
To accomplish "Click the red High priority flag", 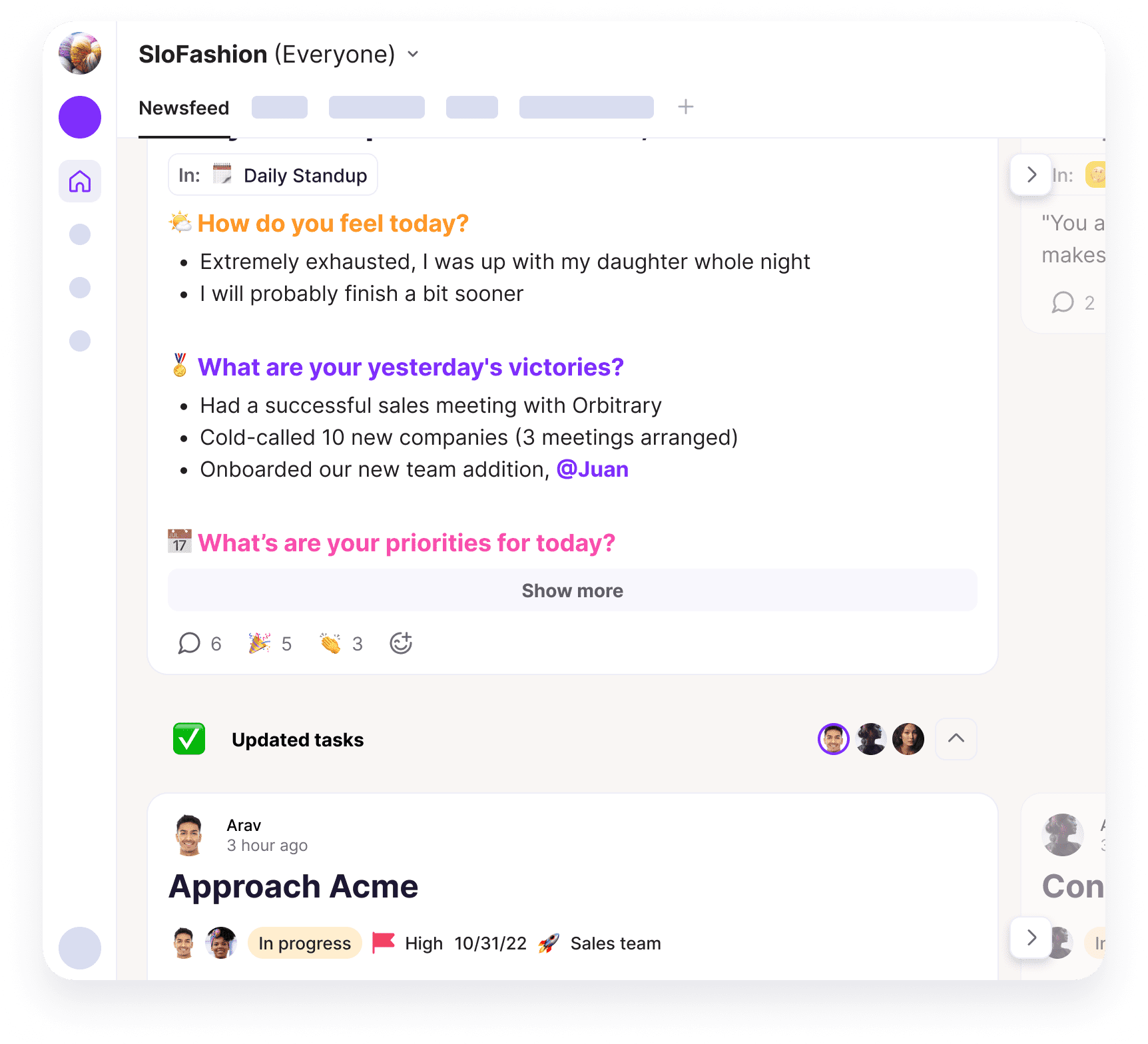I will [x=383, y=943].
